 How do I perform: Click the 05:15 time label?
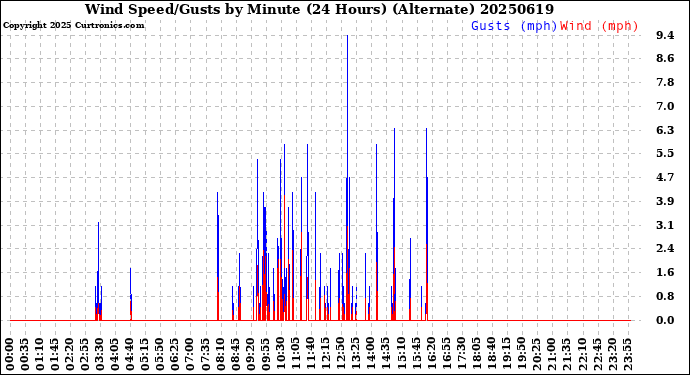pos(145,355)
